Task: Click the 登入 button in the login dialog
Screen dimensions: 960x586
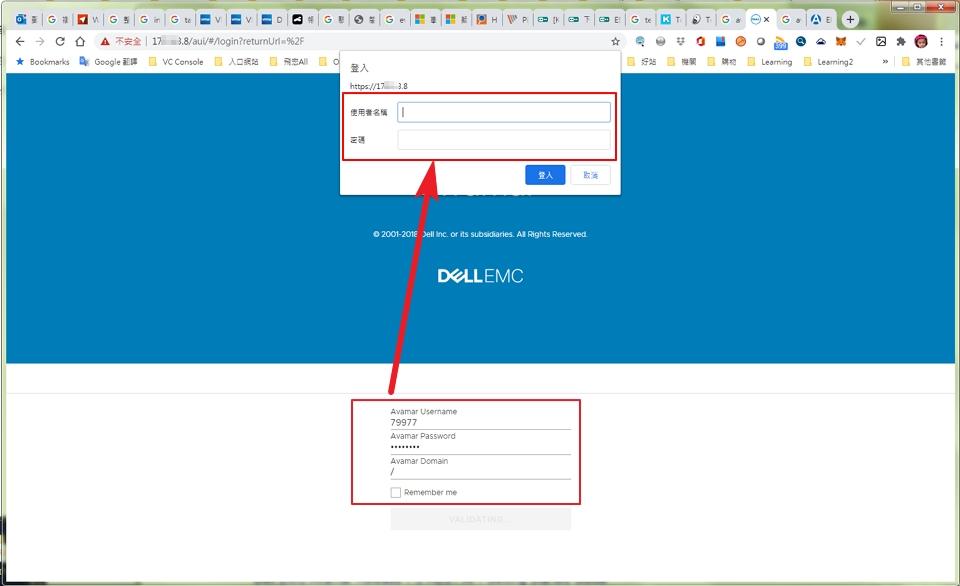Action: coord(545,174)
